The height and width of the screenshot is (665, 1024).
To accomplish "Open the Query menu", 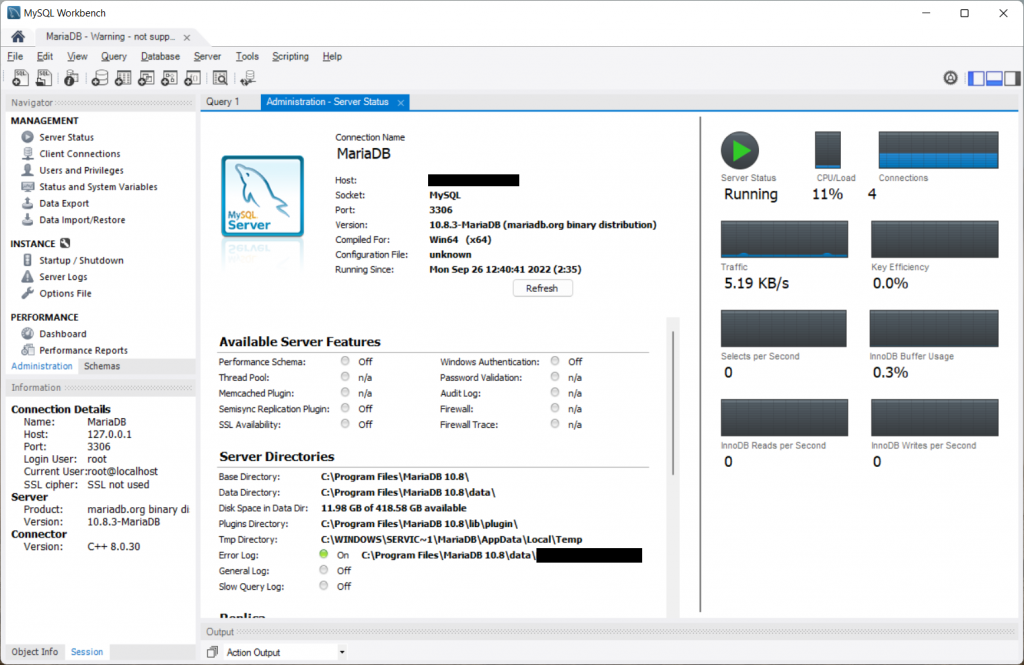I will (x=114, y=57).
